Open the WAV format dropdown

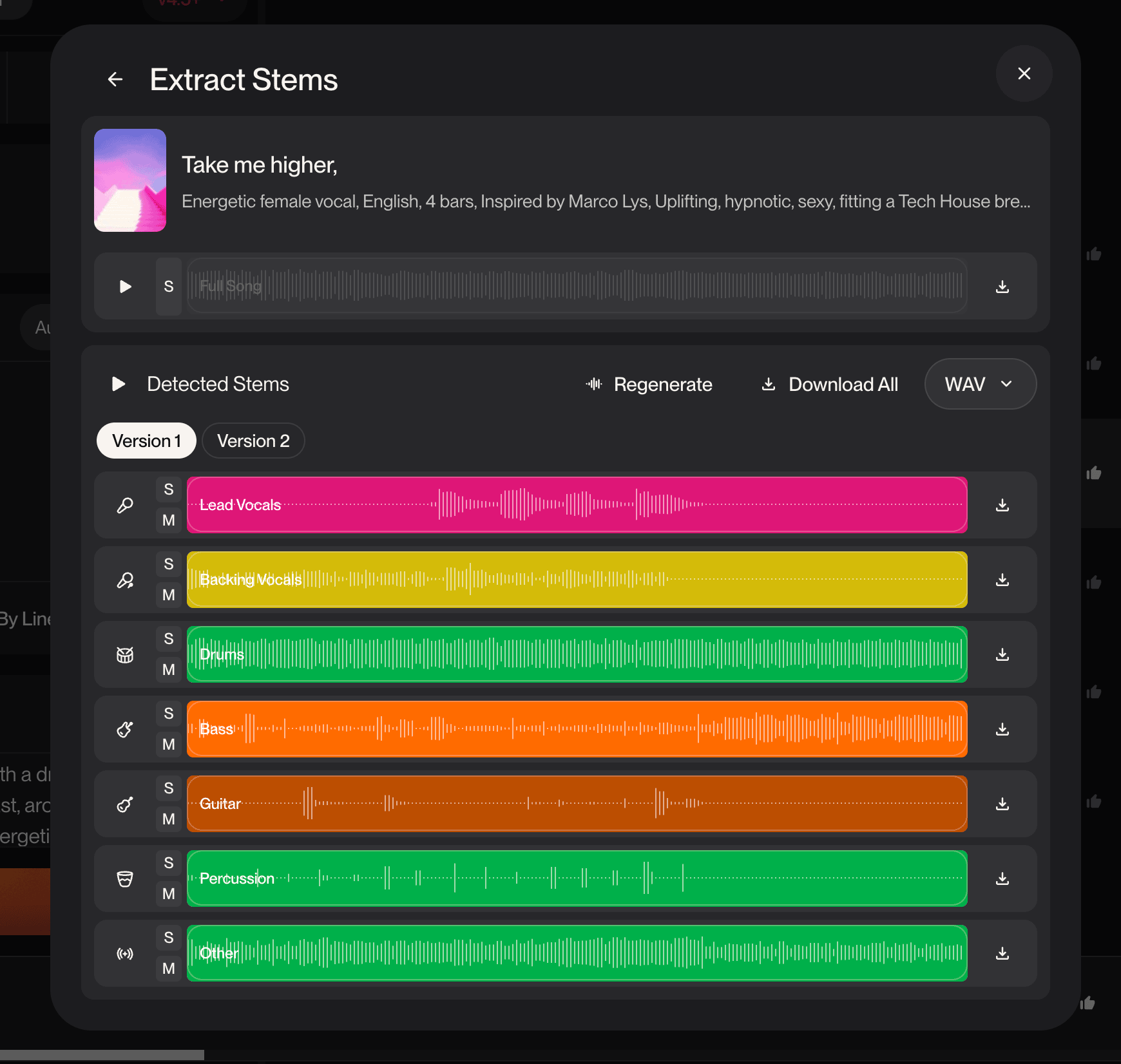tap(980, 384)
